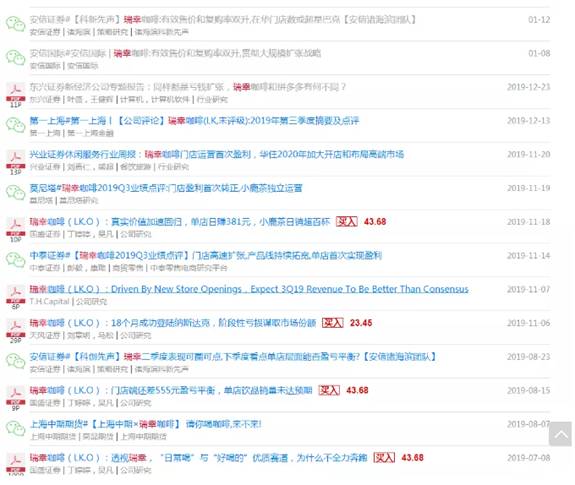
Task: Click T.H. Capital source label
Action: tap(50, 301)
